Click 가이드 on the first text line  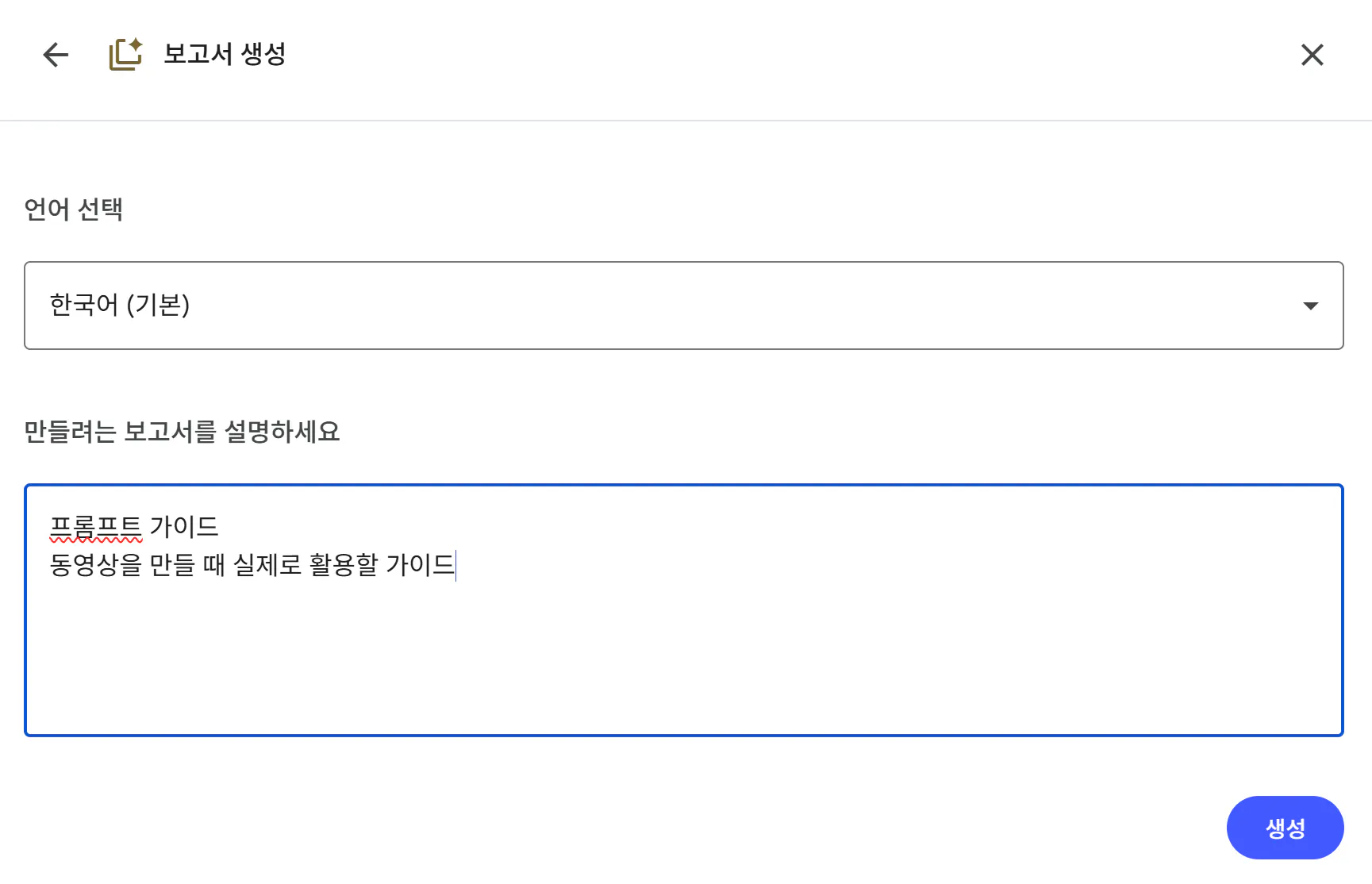tap(184, 527)
